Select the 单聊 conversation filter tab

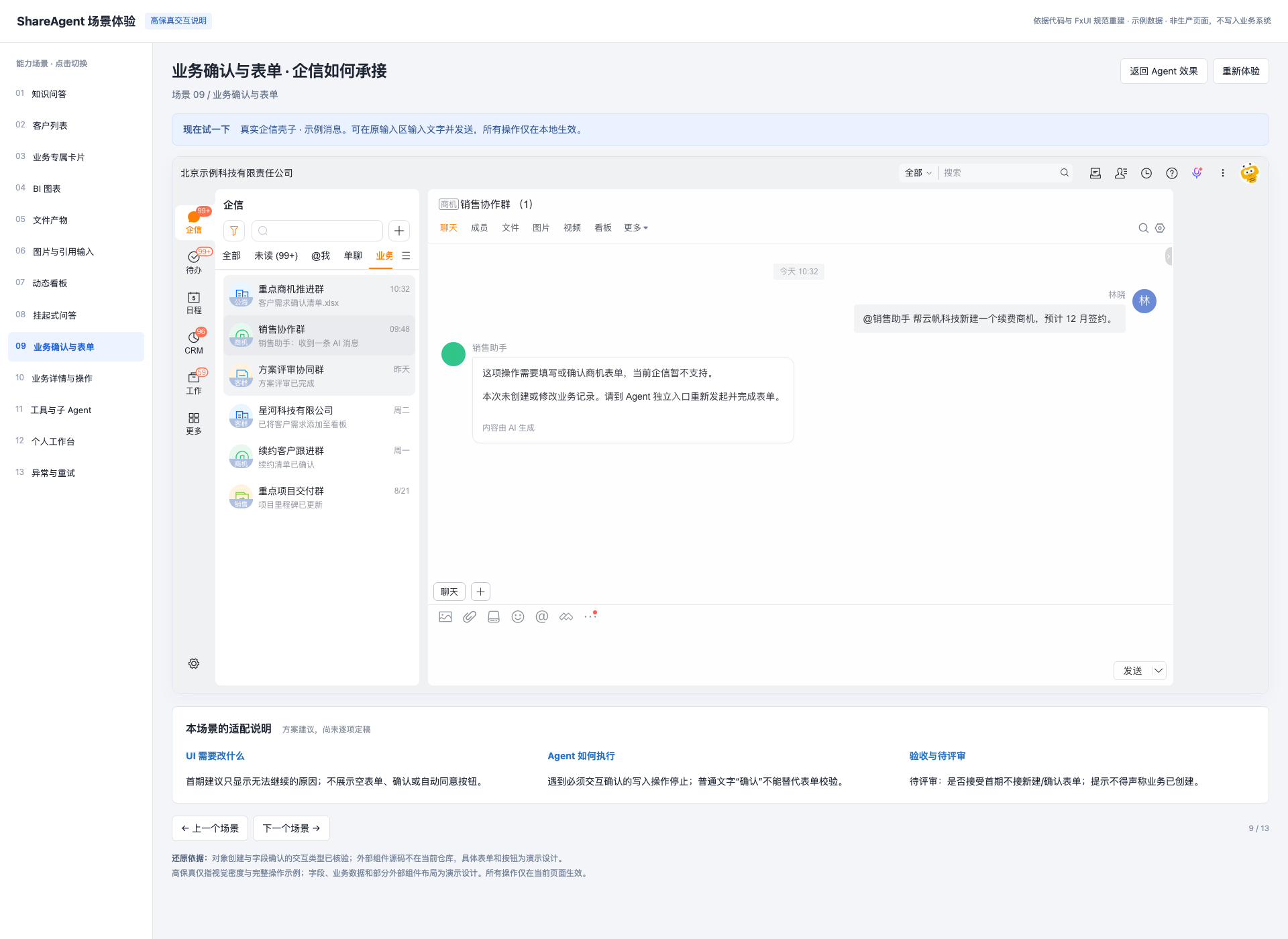pyautogui.click(x=353, y=256)
